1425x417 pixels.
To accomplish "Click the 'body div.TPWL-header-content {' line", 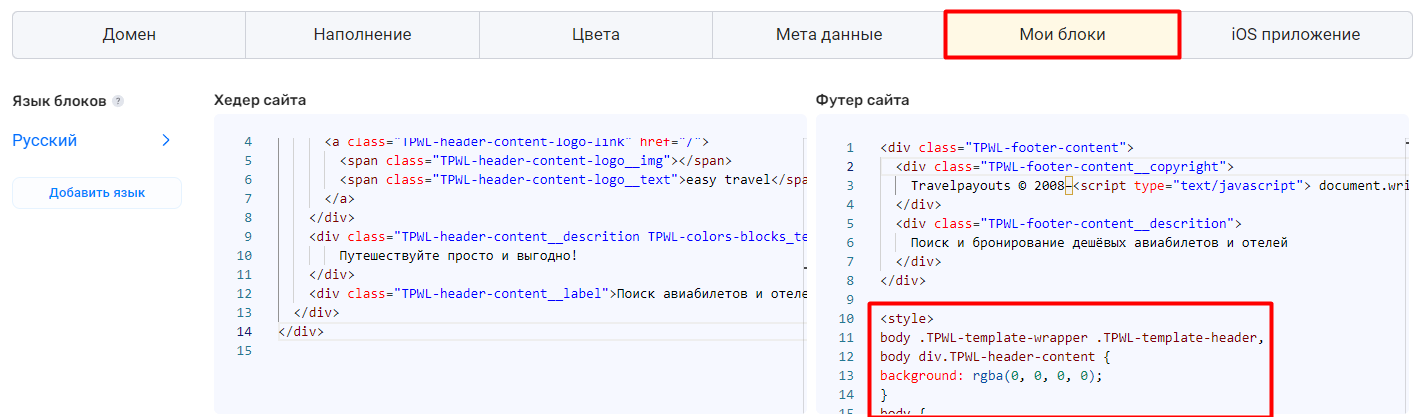I will tap(996, 357).
